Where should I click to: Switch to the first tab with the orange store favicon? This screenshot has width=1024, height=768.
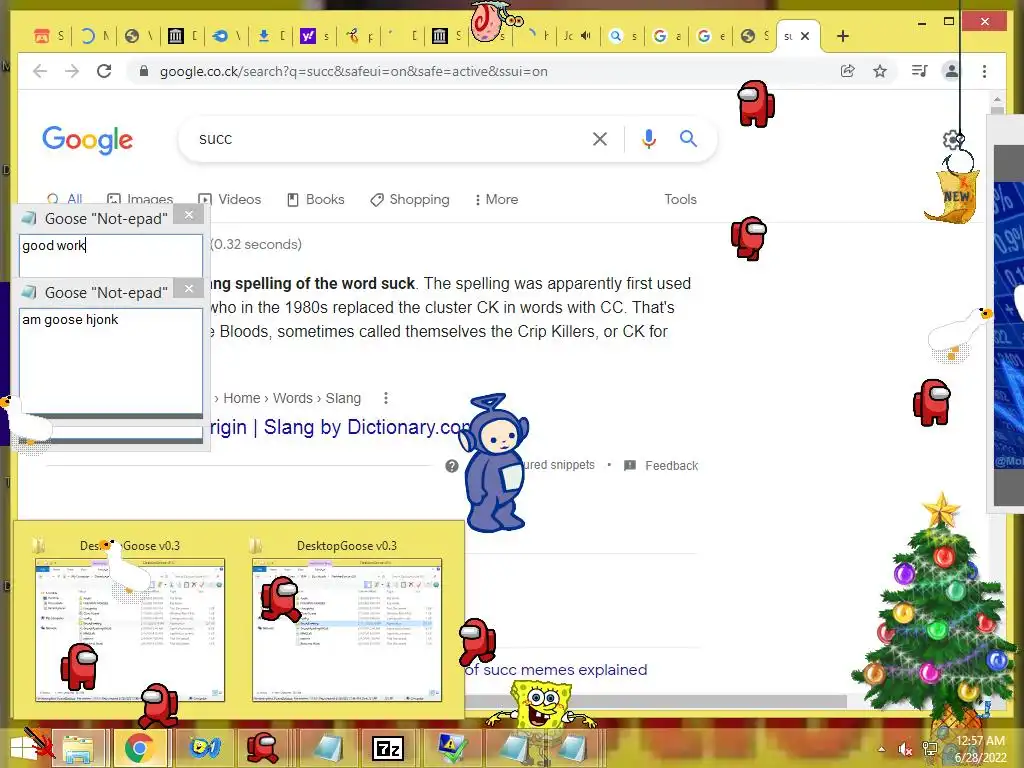pos(50,36)
